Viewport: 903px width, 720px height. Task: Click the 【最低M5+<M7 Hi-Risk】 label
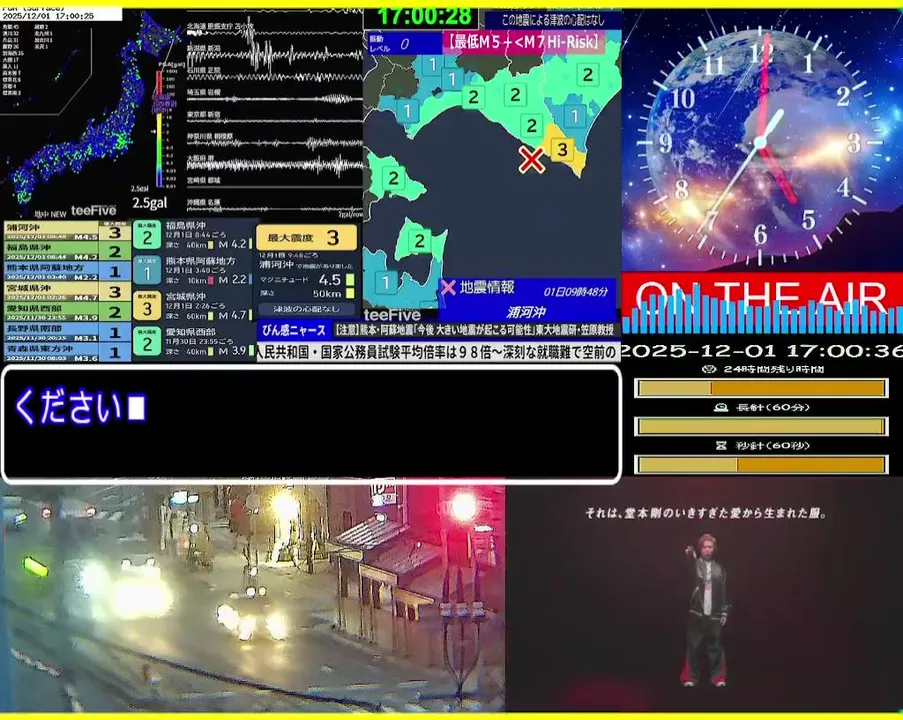[523, 42]
